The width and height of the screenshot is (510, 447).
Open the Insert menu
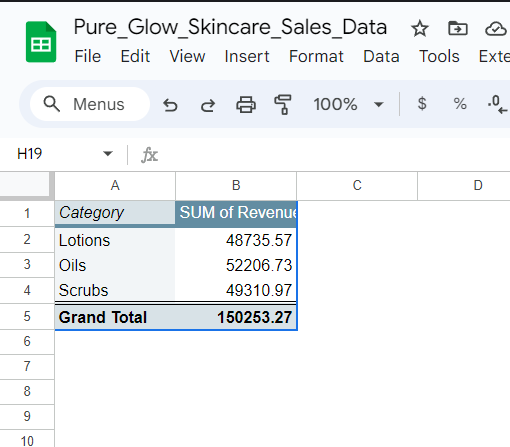pyautogui.click(x=247, y=56)
